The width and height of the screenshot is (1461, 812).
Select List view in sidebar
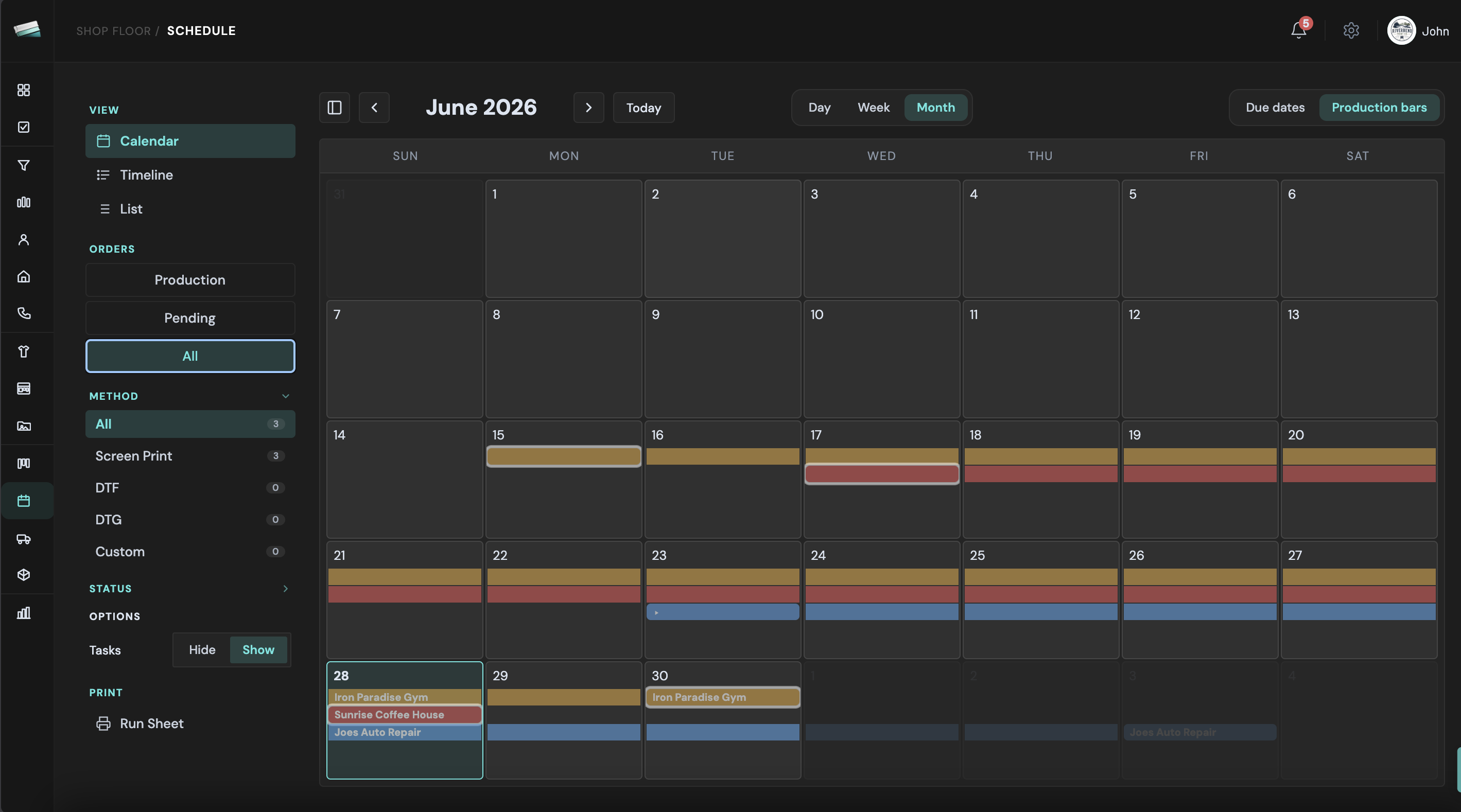pyautogui.click(x=190, y=209)
